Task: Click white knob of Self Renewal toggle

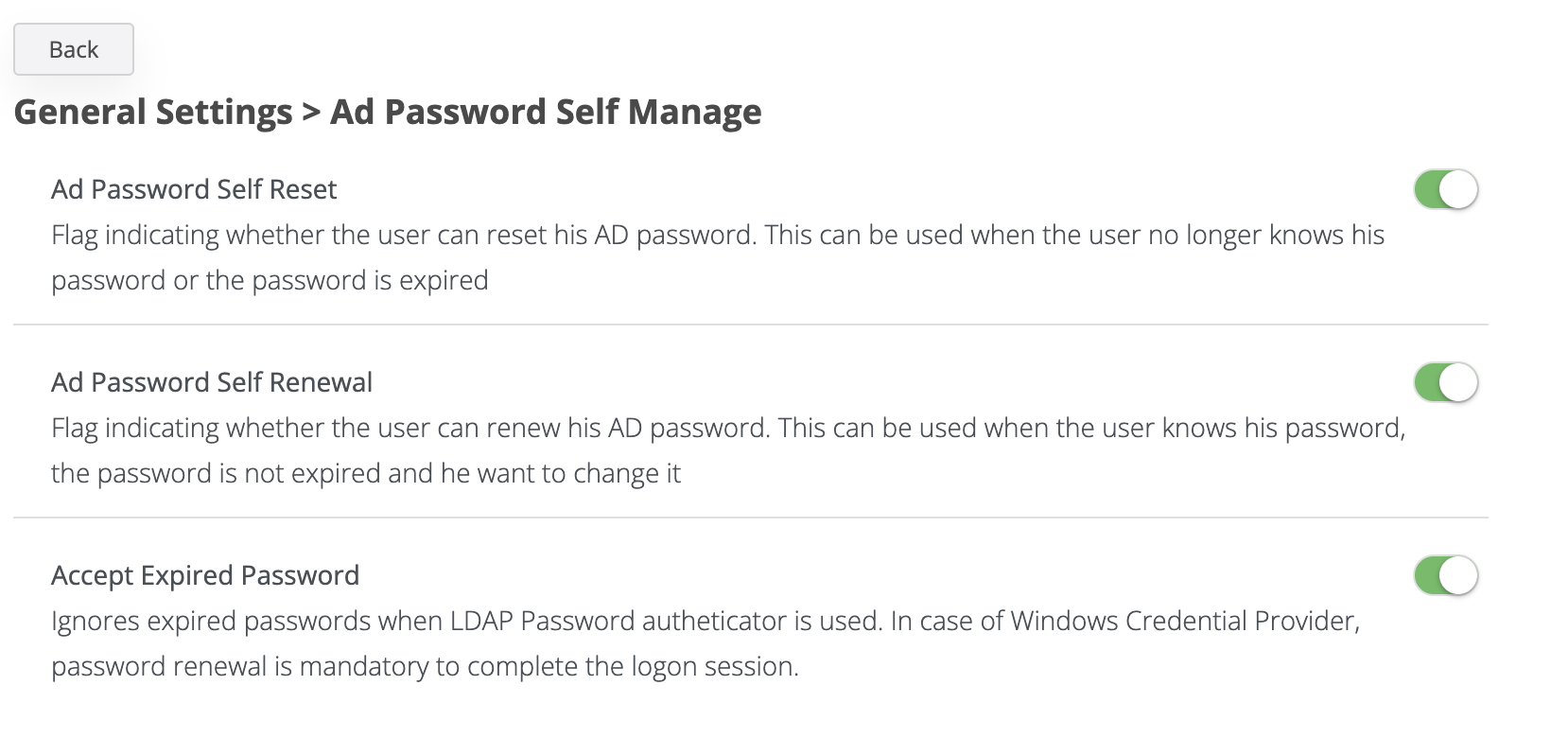Action: 1459,382
